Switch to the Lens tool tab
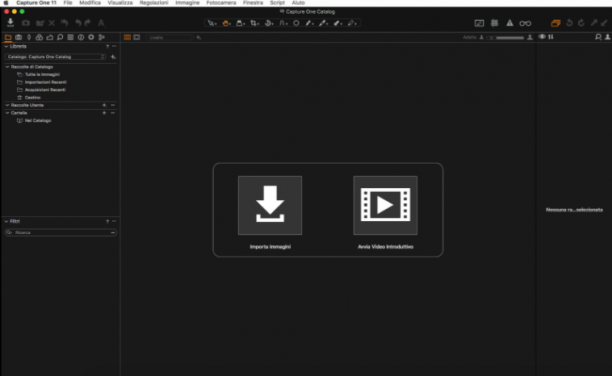612x376 pixels. (x=29, y=37)
